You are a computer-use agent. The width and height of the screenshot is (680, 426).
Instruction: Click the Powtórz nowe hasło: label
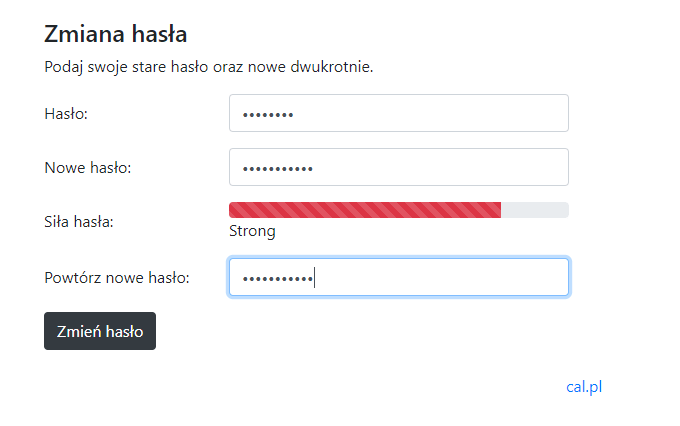pyautogui.click(x=117, y=278)
